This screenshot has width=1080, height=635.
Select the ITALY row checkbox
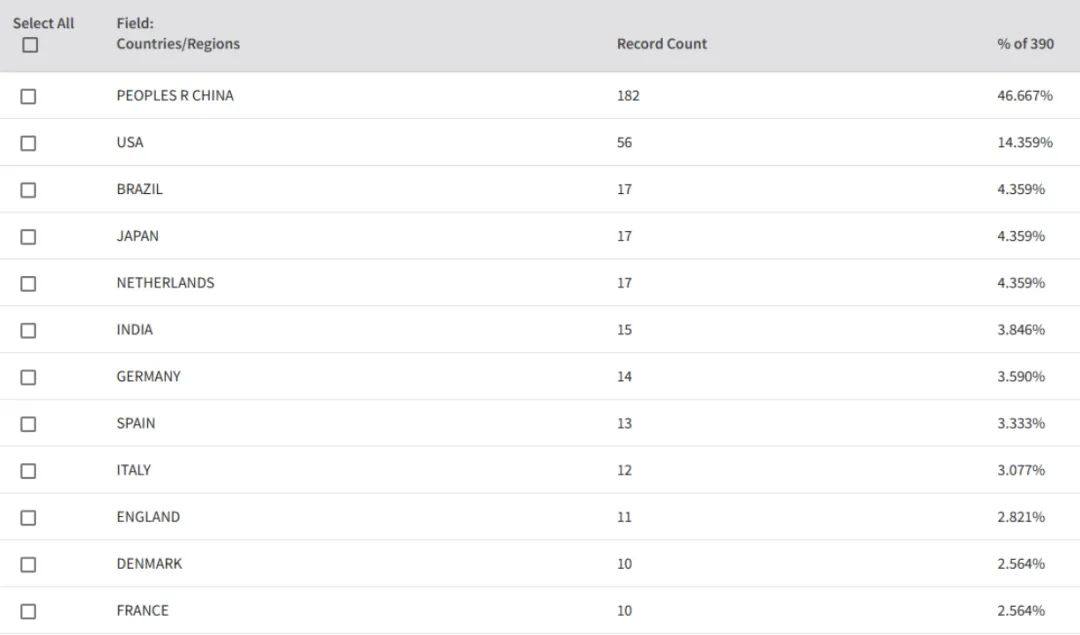click(x=28, y=471)
